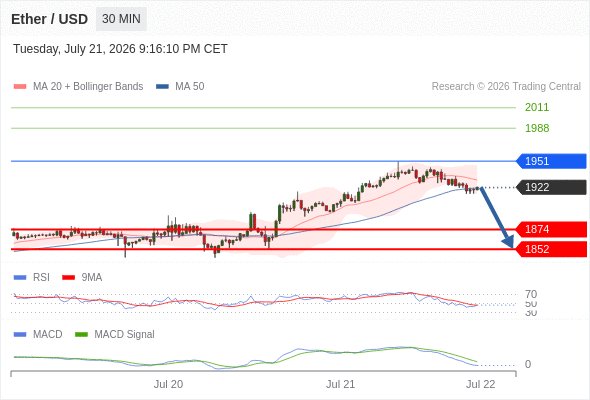This screenshot has width=590, height=400.
Task: Click the MA 20 + Bollinger Bands swatch
Action: (20, 87)
